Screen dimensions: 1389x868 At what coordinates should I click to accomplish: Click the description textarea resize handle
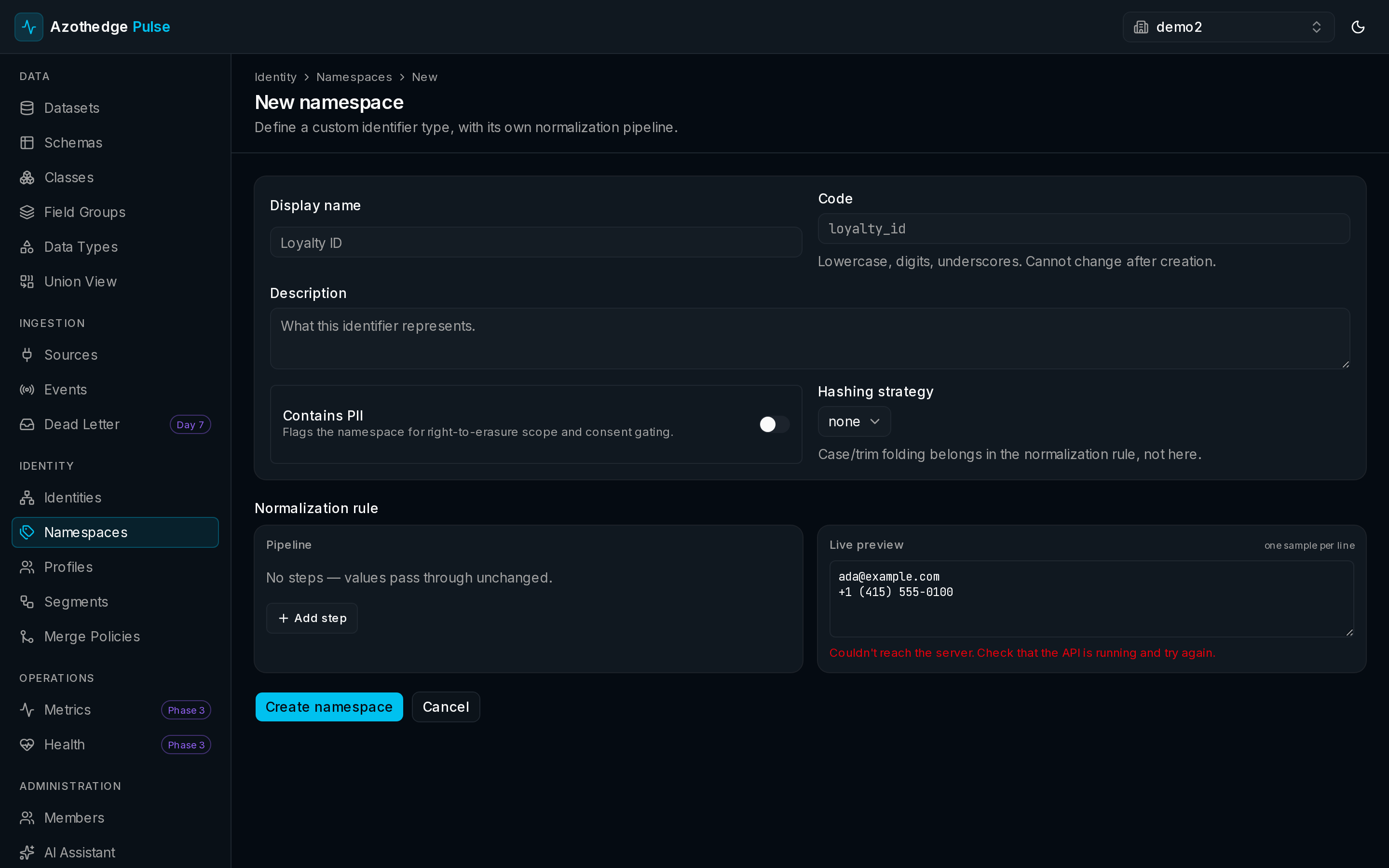[x=1346, y=365]
